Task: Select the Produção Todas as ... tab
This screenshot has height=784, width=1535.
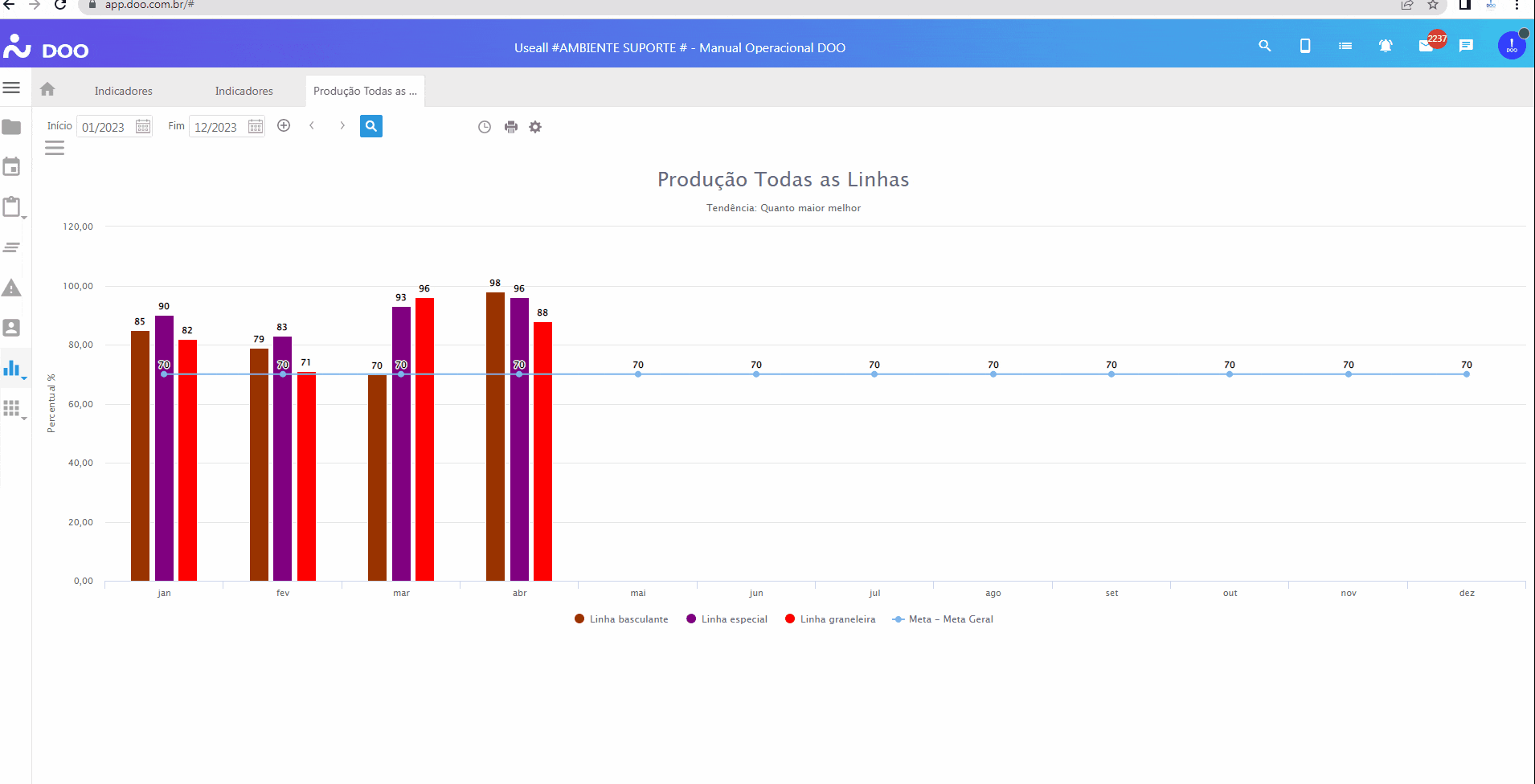Action: 365,91
